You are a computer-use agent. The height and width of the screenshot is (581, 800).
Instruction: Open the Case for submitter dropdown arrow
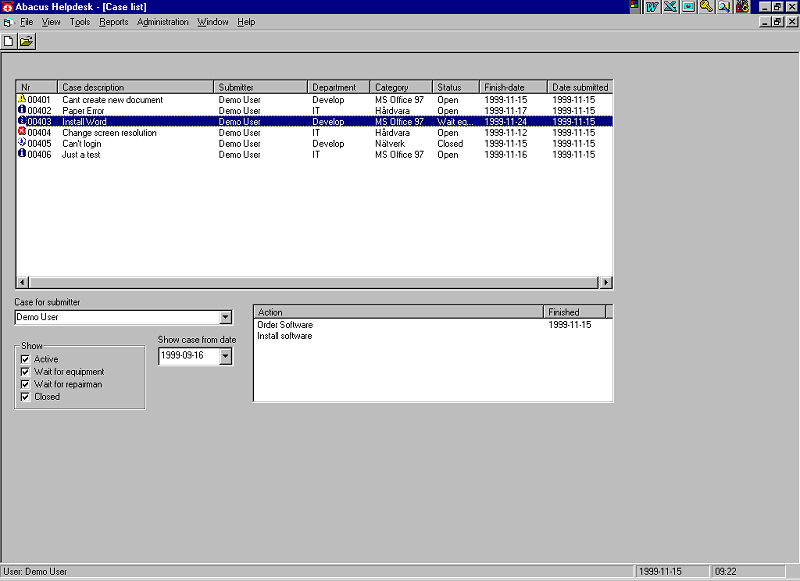point(226,317)
